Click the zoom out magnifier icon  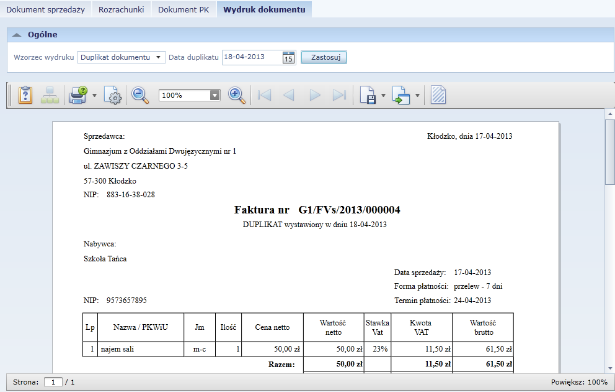140,95
